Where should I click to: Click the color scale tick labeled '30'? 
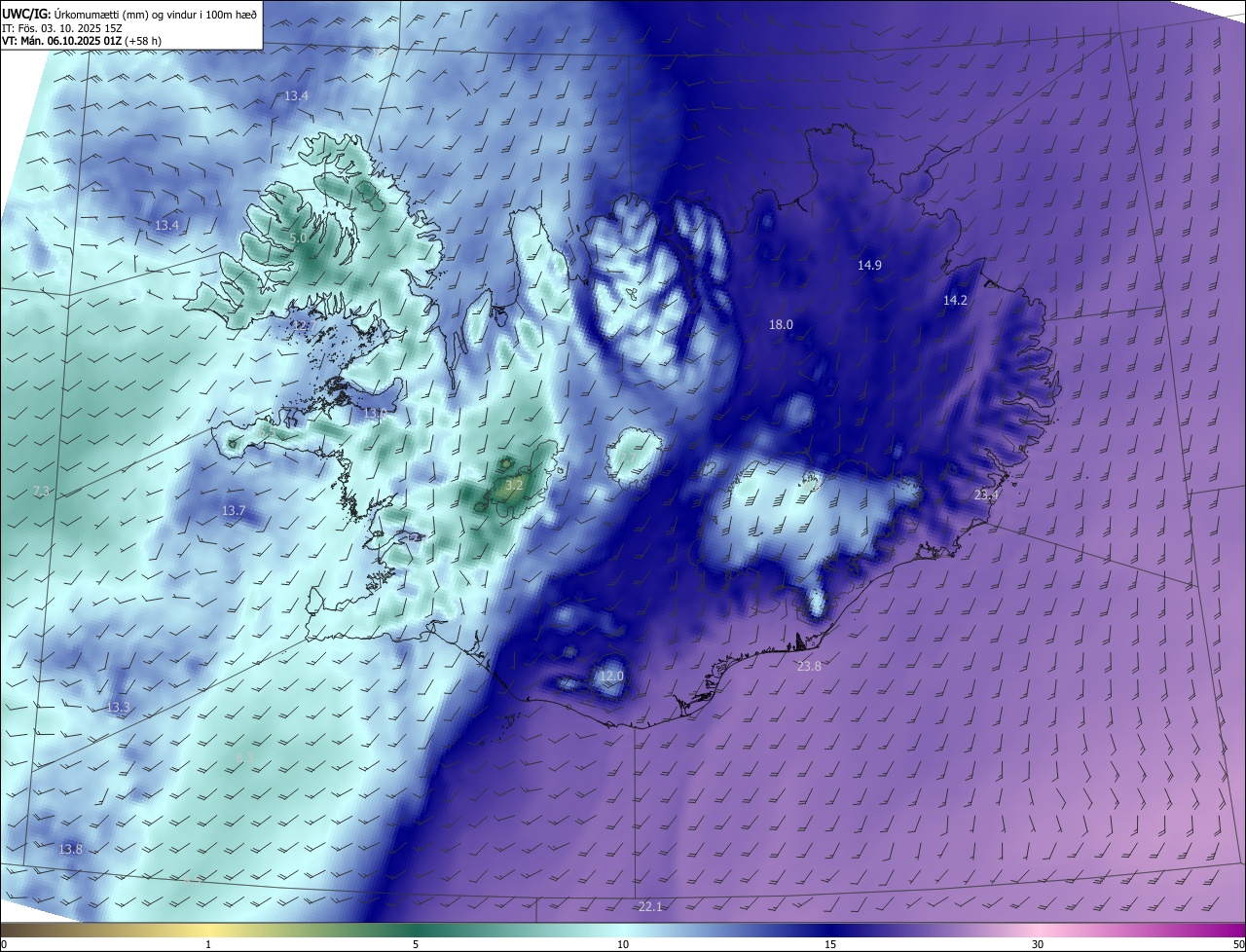pos(1038,944)
